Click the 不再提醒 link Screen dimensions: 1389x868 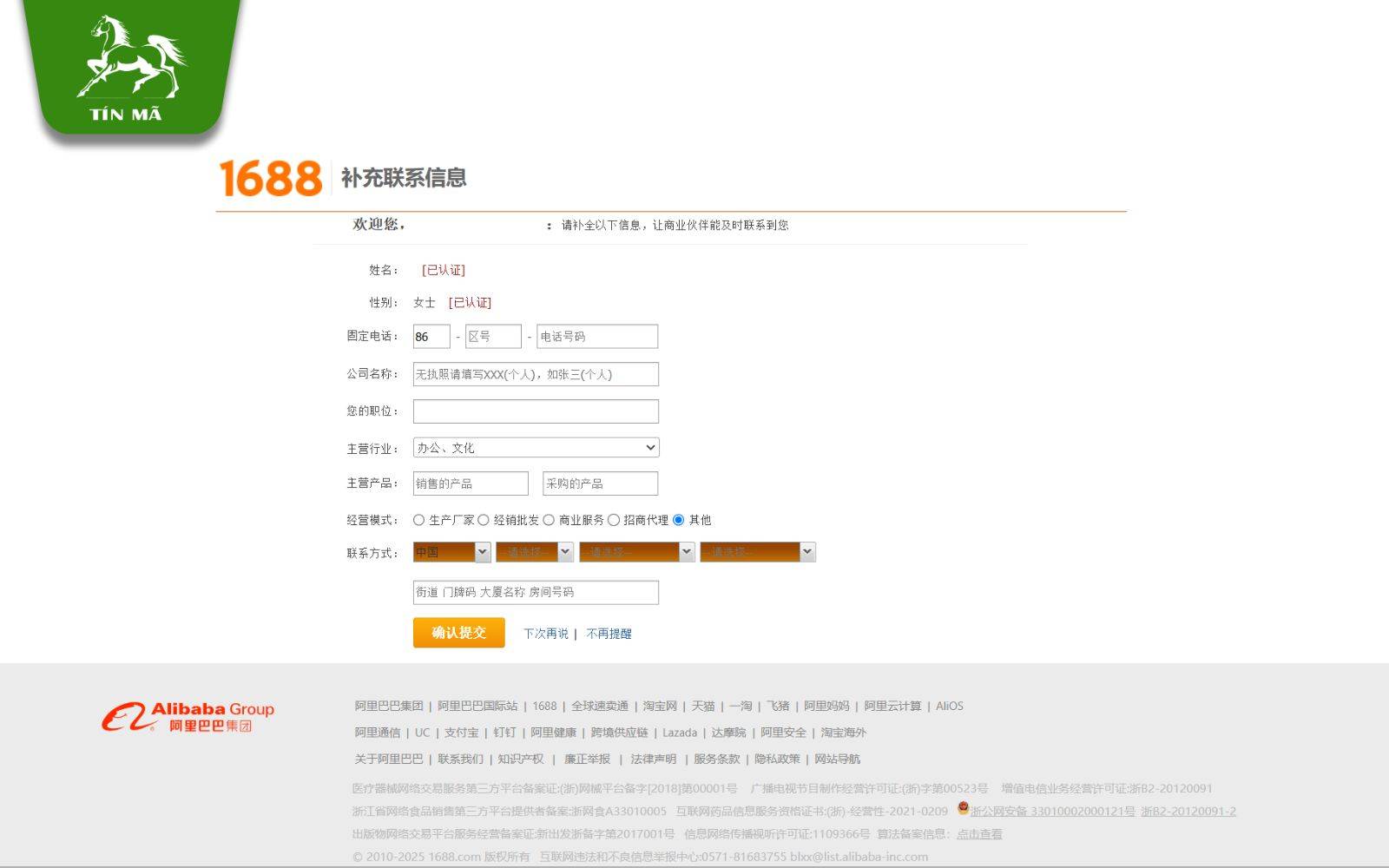point(609,634)
